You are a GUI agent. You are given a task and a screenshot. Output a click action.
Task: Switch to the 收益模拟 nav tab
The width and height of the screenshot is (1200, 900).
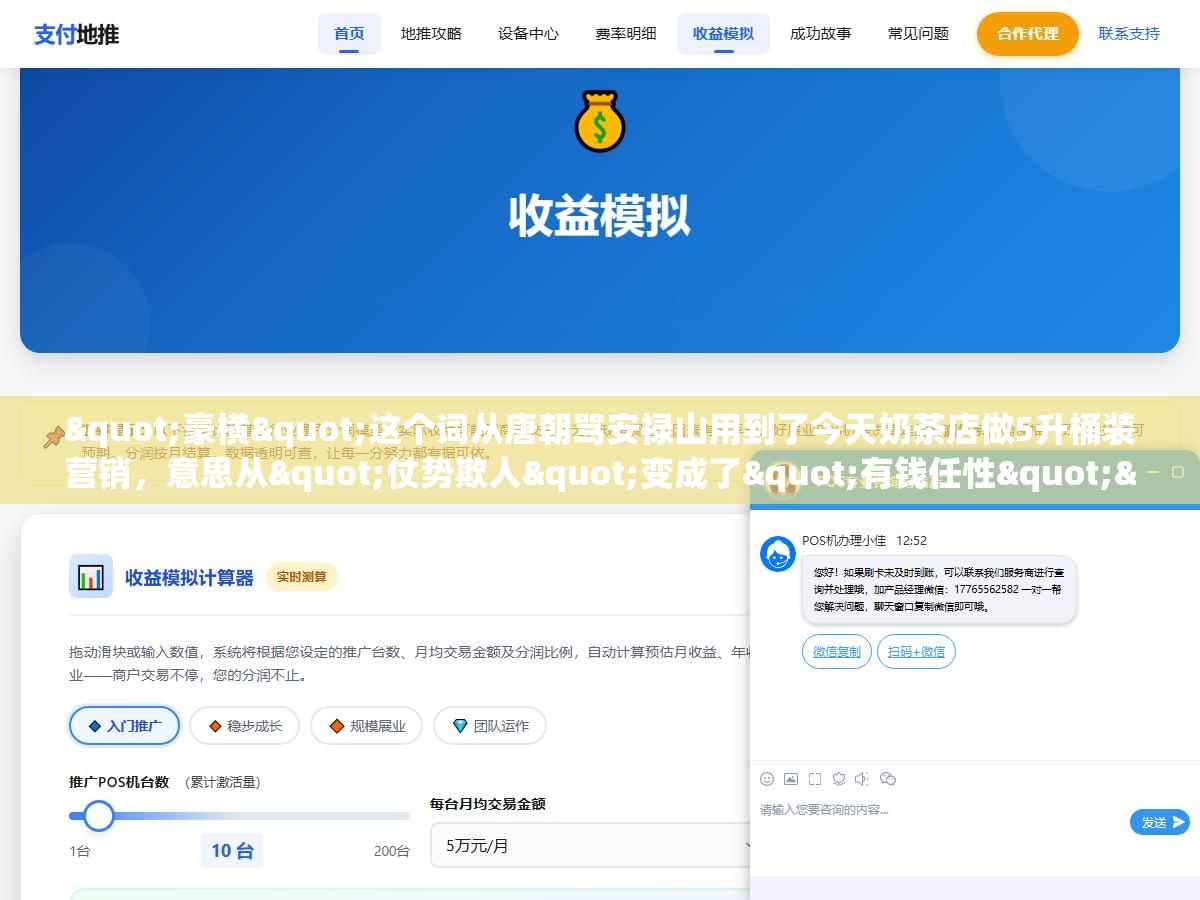[723, 33]
